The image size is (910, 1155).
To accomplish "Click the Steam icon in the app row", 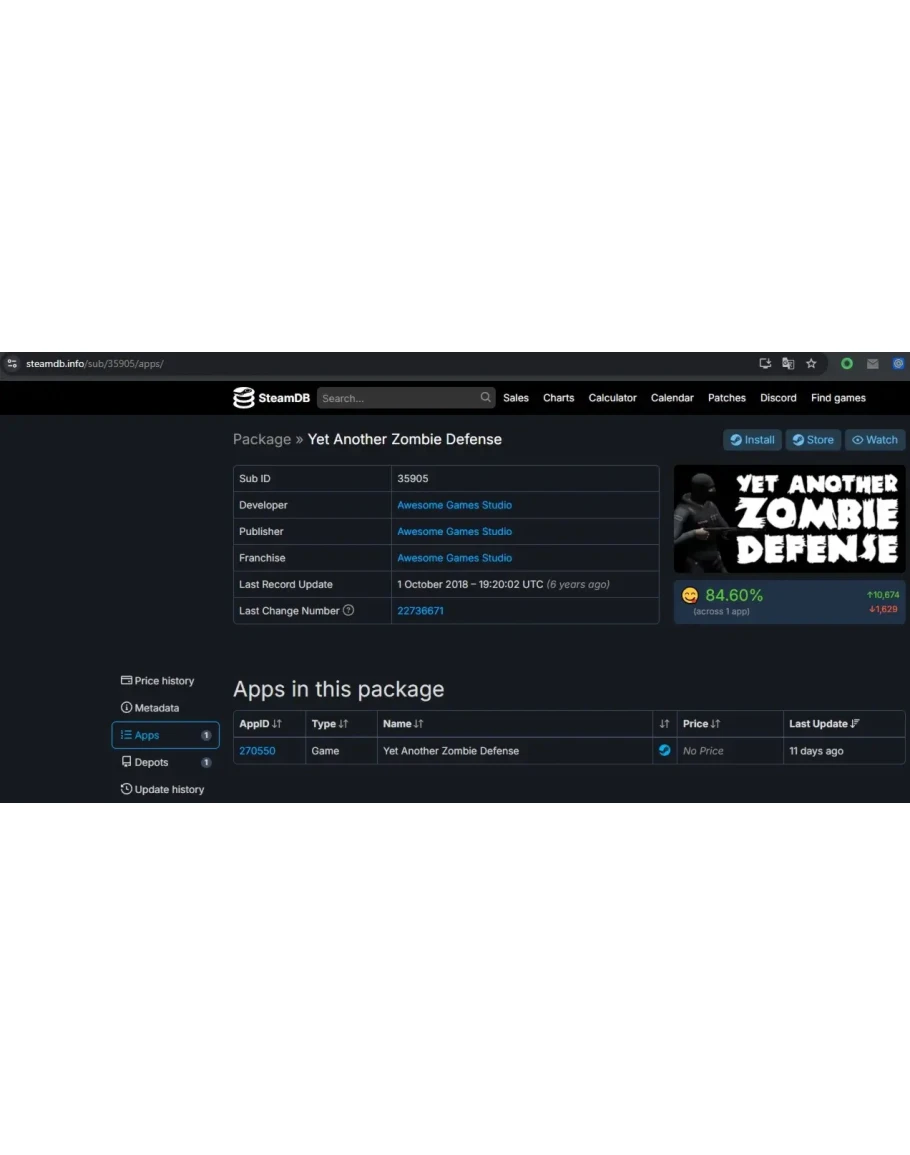I will (x=664, y=750).
